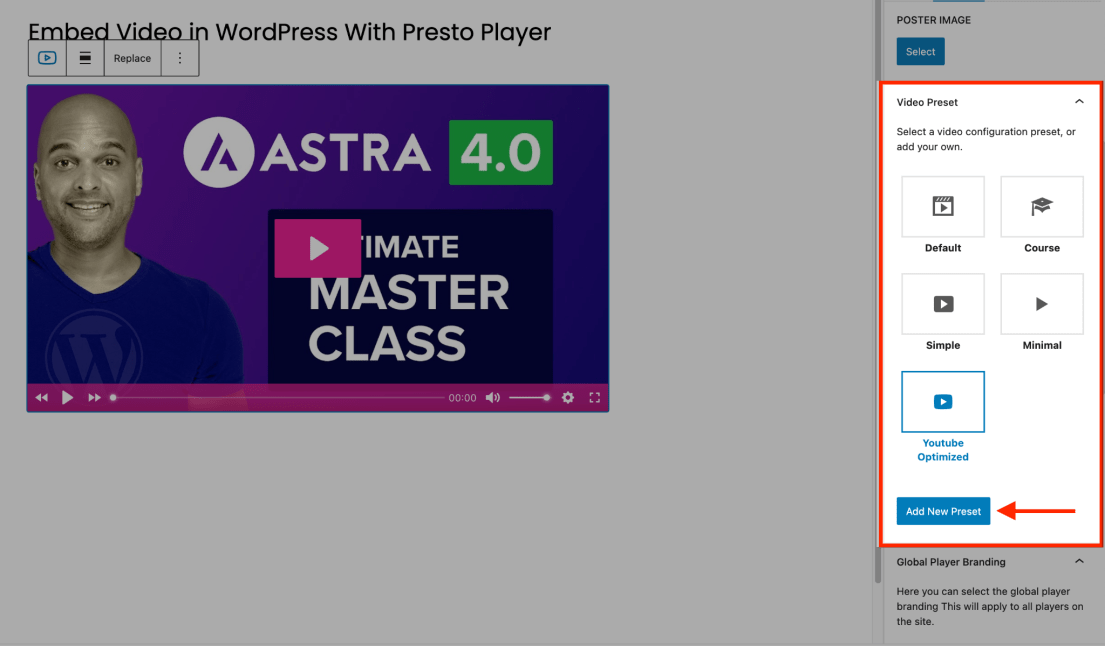Select the Simple video preset

(x=941, y=304)
